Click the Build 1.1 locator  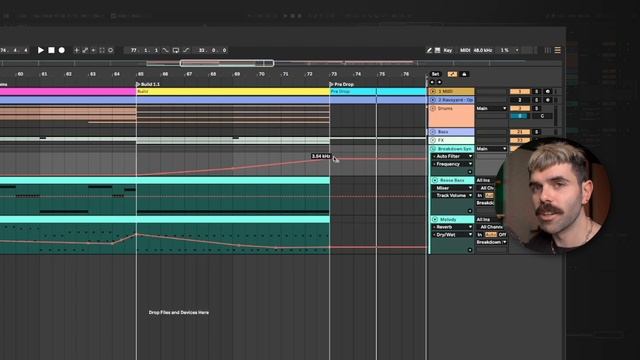click(148, 84)
